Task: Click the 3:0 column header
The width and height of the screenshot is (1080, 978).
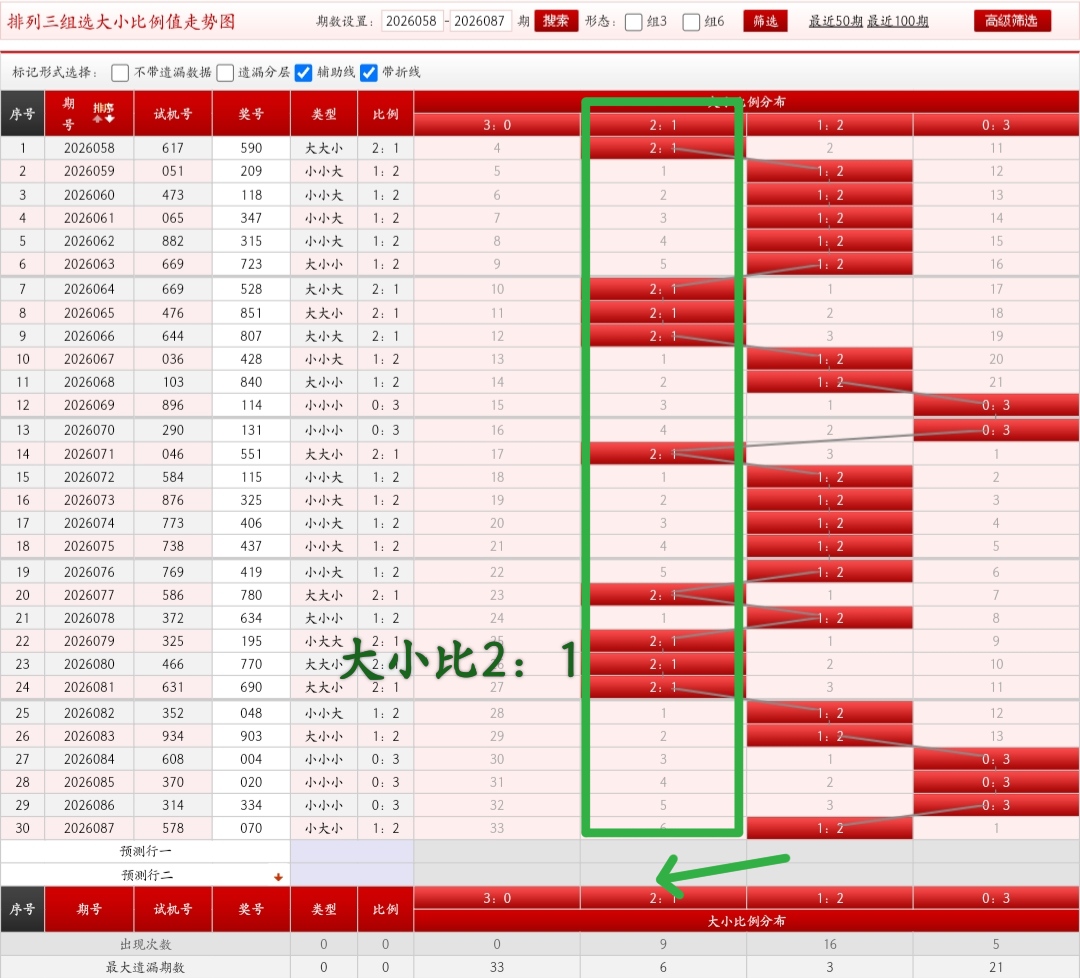Action: [x=496, y=124]
